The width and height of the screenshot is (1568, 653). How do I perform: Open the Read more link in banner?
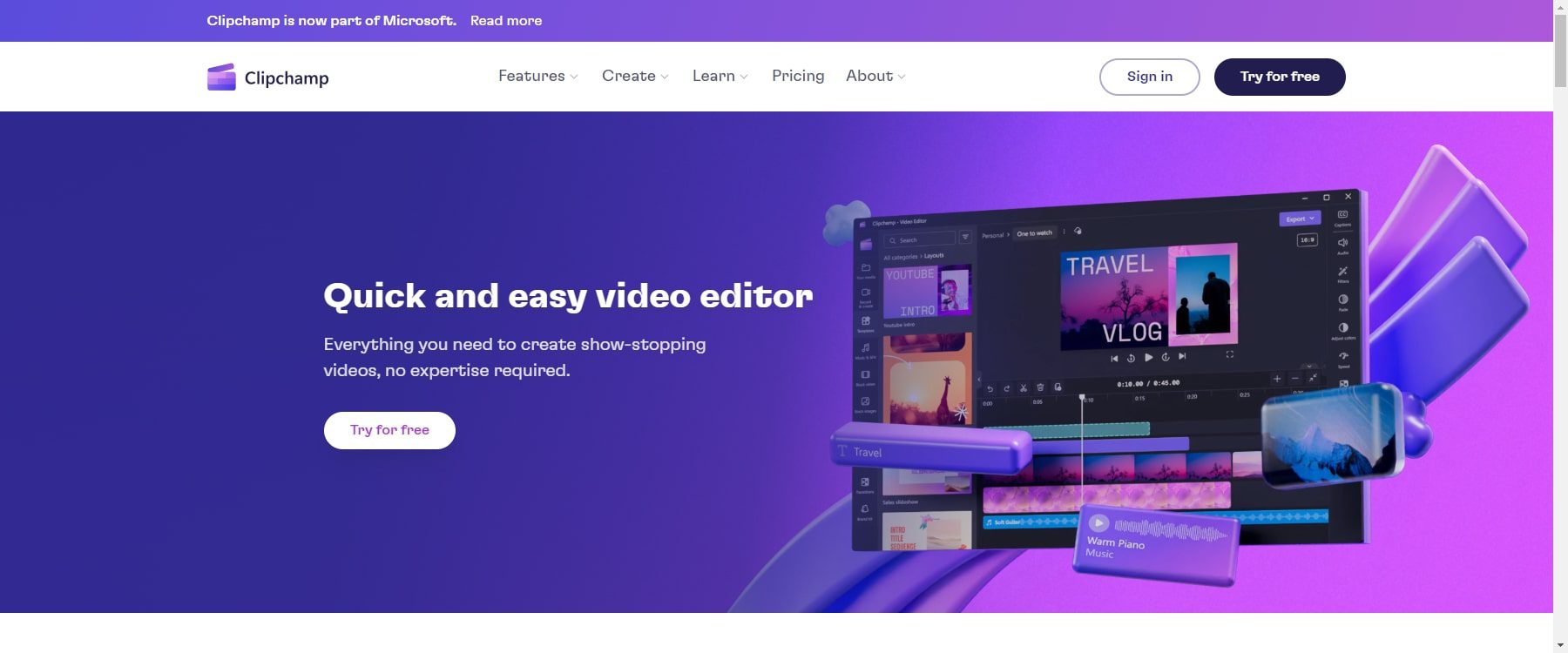click(506, 21)
